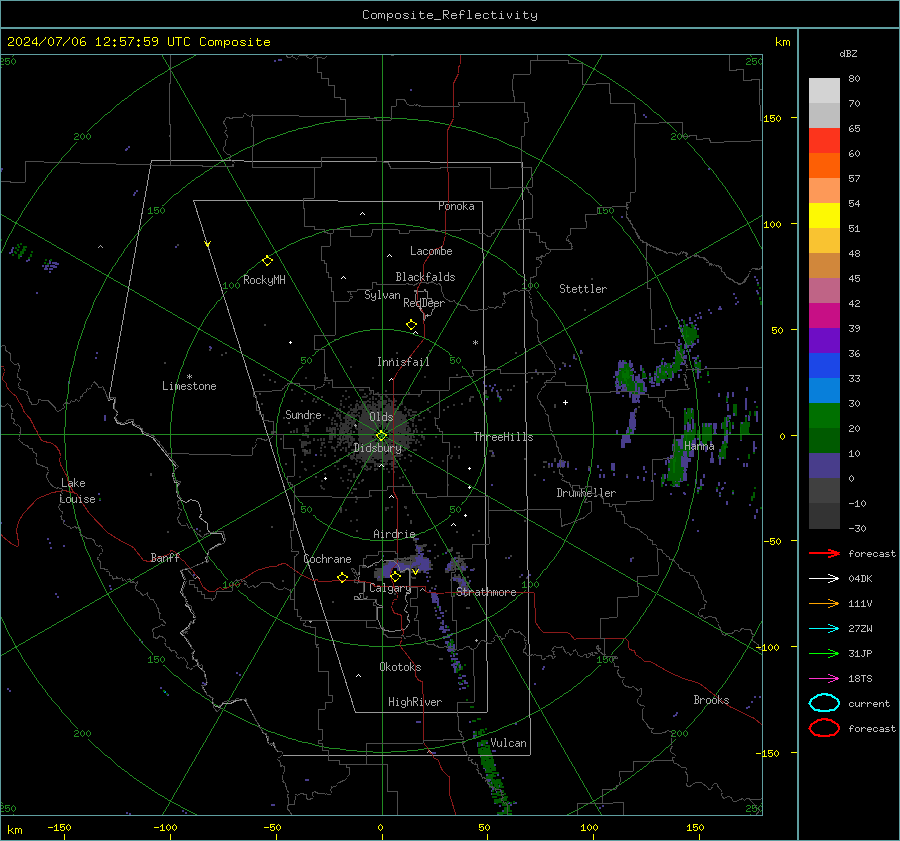Select the 65 dBZ red color swatch
900x841 pixels.
click(824, 141)
